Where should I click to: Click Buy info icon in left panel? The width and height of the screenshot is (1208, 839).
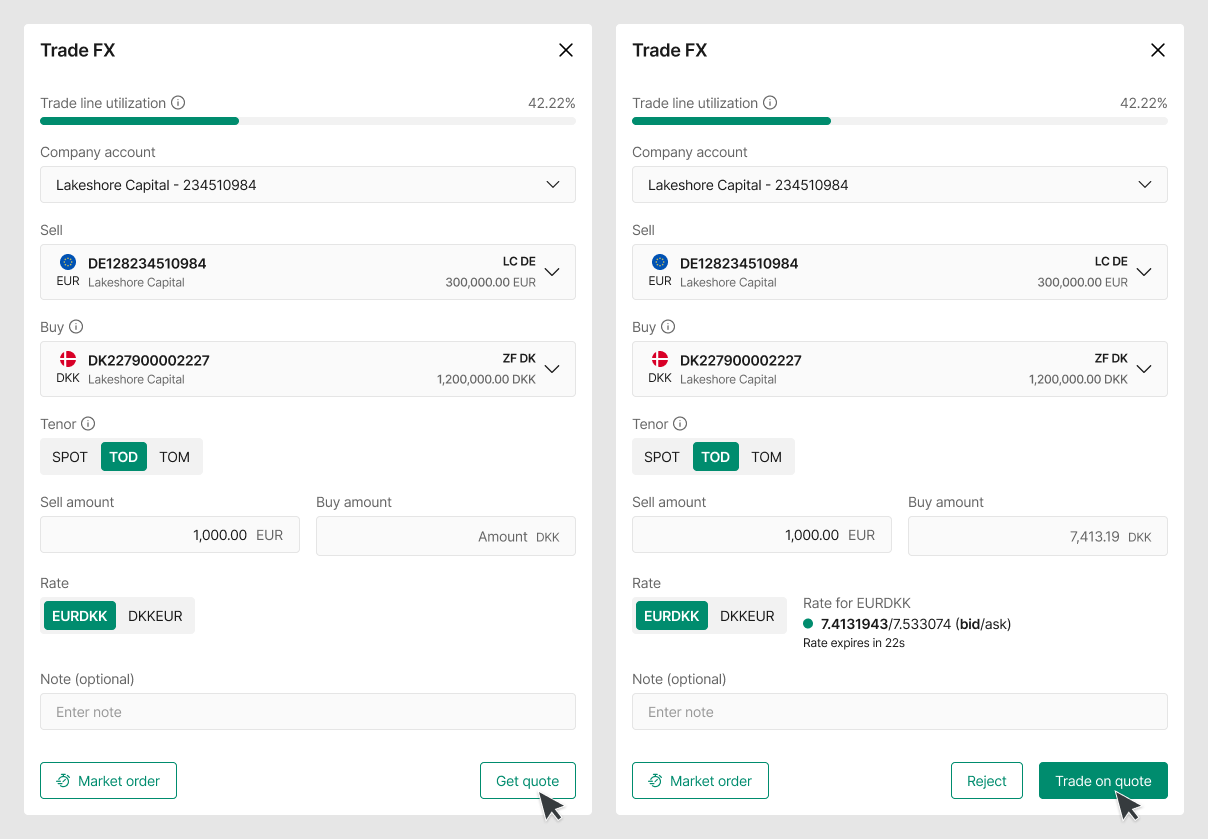(76, 327)
